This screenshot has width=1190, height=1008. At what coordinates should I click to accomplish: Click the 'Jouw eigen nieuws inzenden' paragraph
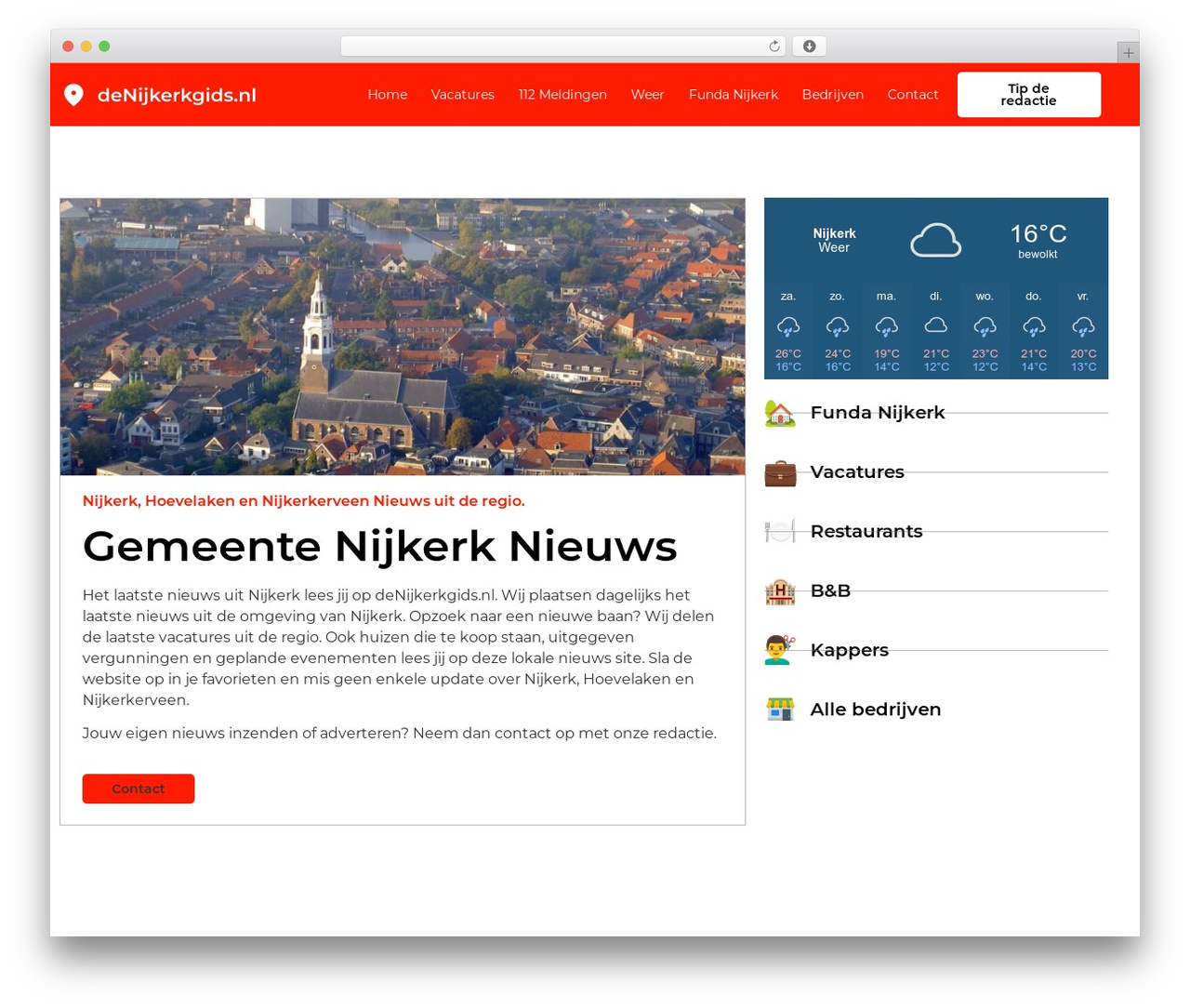tap(400, 734)
